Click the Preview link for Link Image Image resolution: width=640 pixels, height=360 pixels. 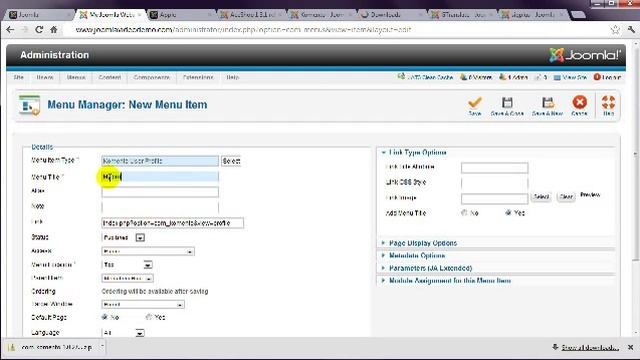590,195
